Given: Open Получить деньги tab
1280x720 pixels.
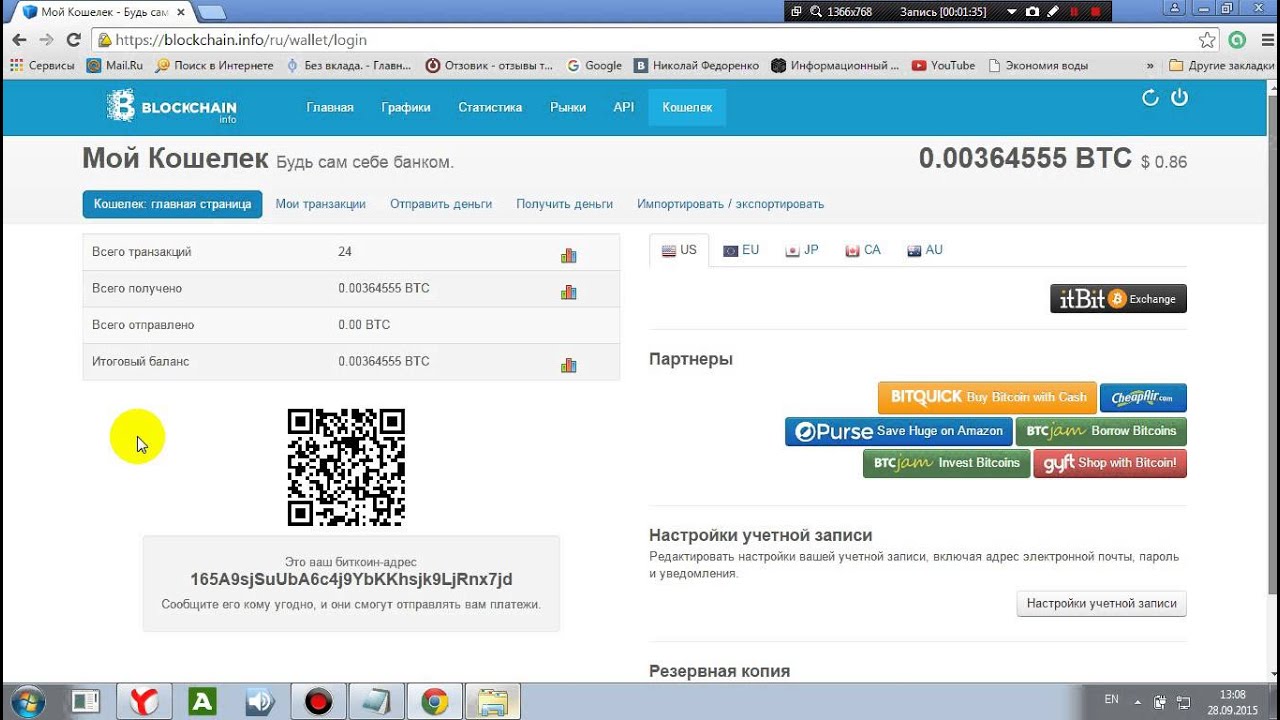Looking at the screenshot, I should [x=564, y=204].
